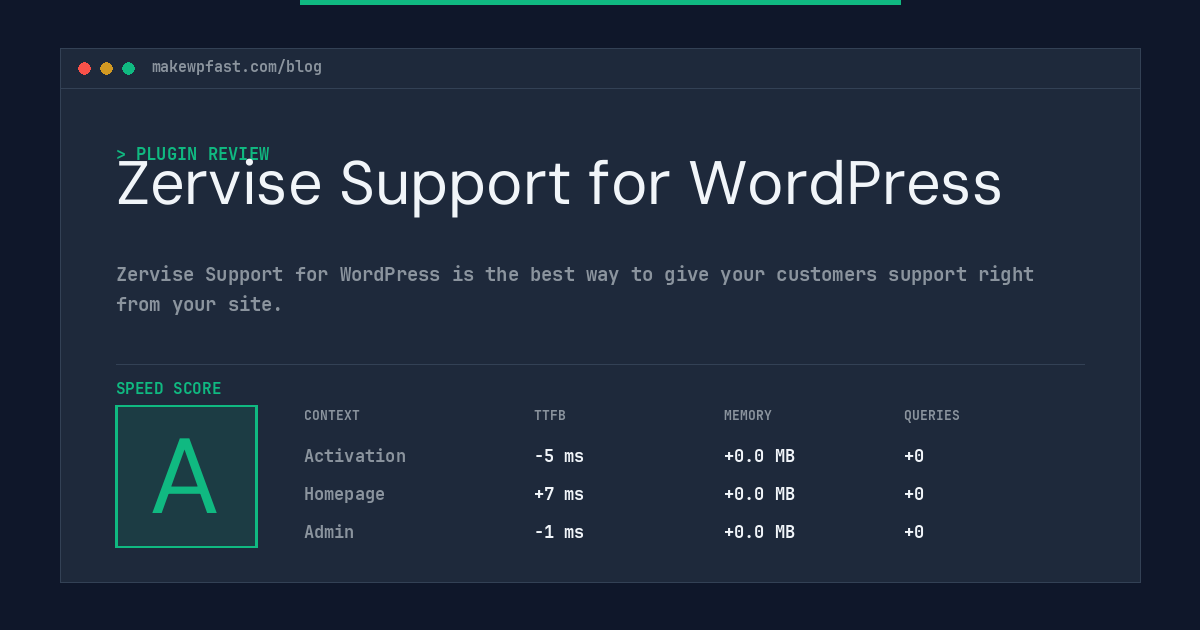Image resolution: width=1200 pixels, height=630 pixels.
Task: Click the MEMORY column header
Action: pos(748,416)
